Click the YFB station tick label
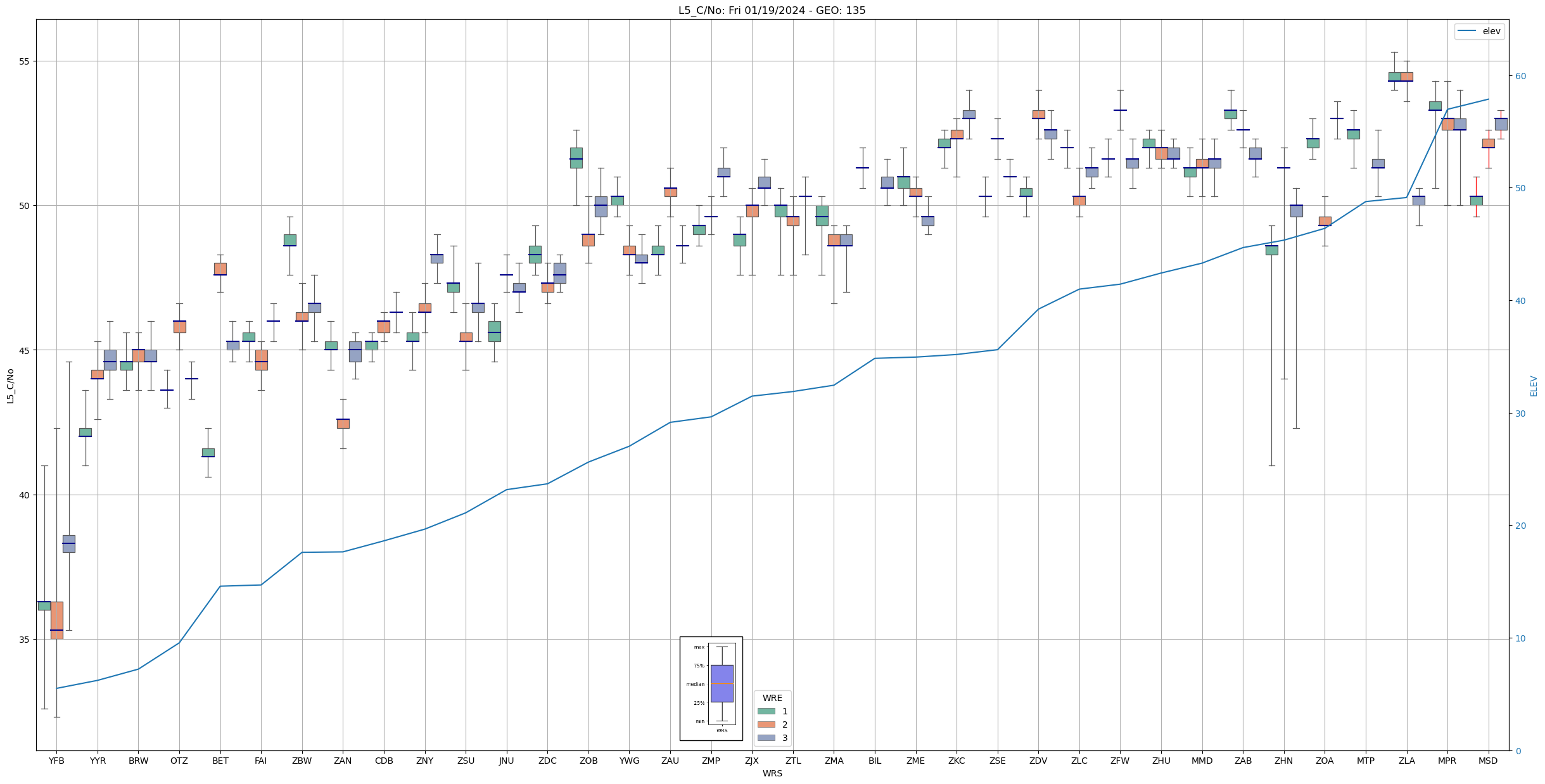 point(56,761)
